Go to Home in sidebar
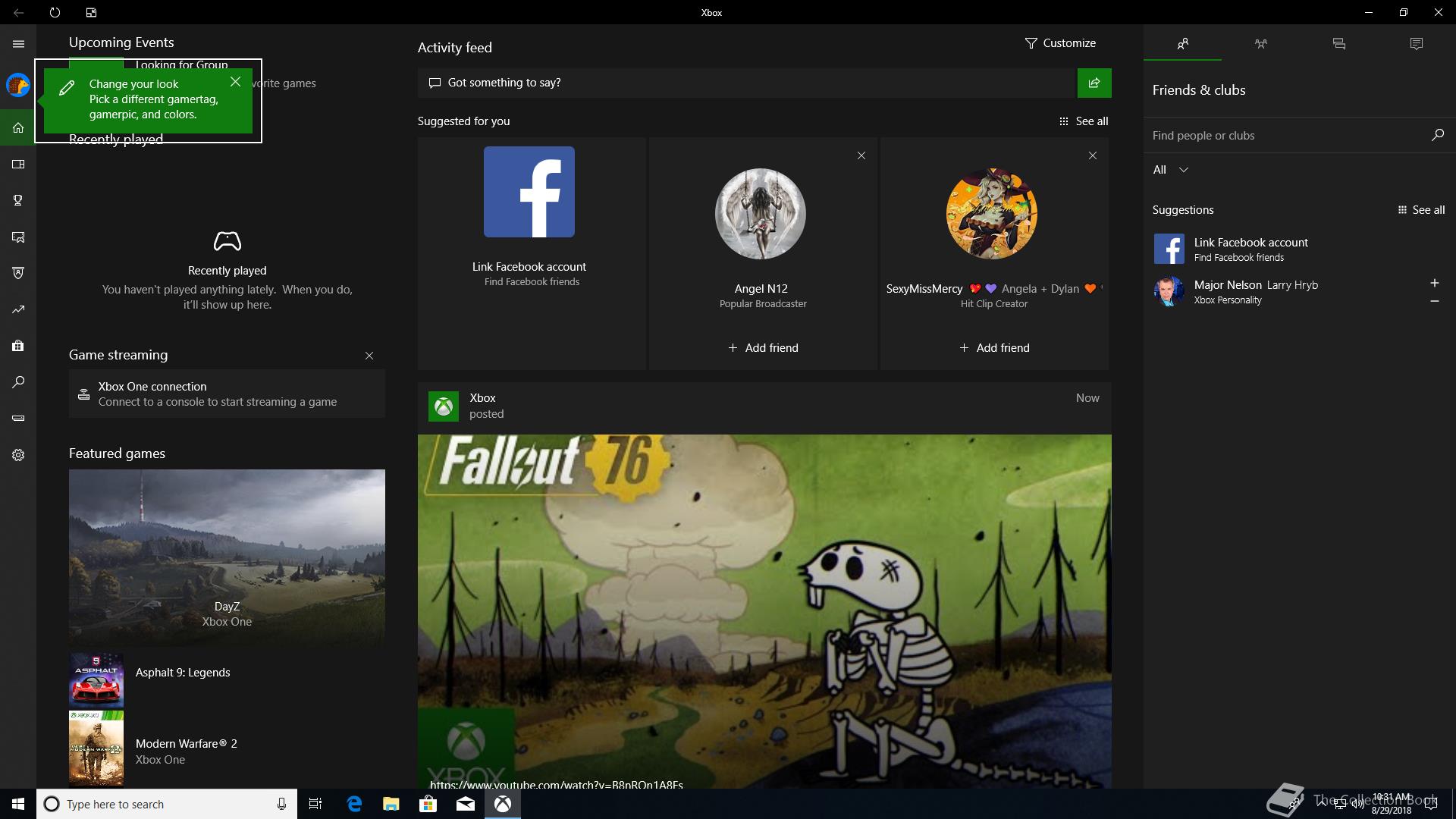The image size is (1456, 819). click(18, 127)
